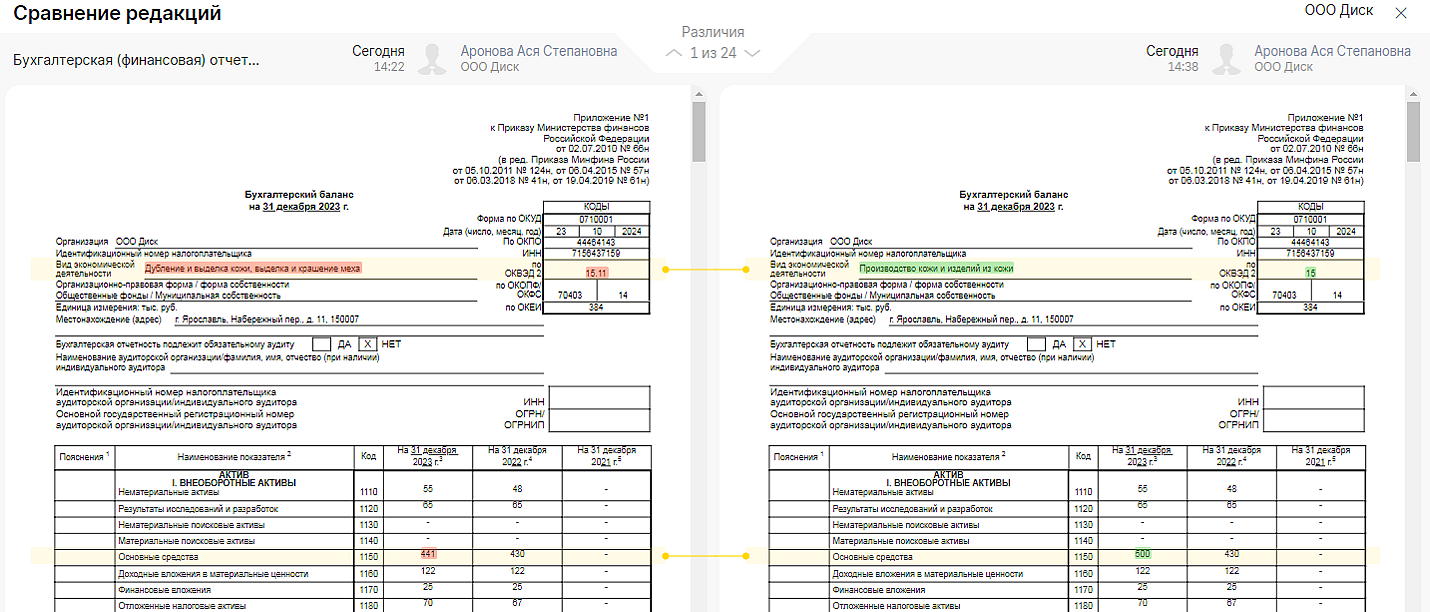Screen dimensions: 1430x612
Task: Click the left pane scrollbar up arrow
Action: click(x=698, y=94)
